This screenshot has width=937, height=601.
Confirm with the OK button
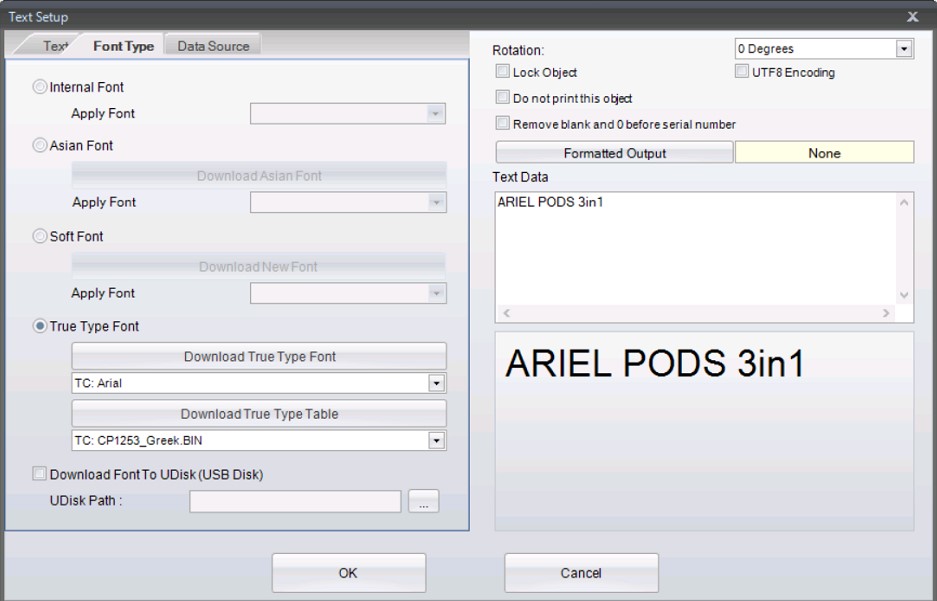[x=348, y=573]
